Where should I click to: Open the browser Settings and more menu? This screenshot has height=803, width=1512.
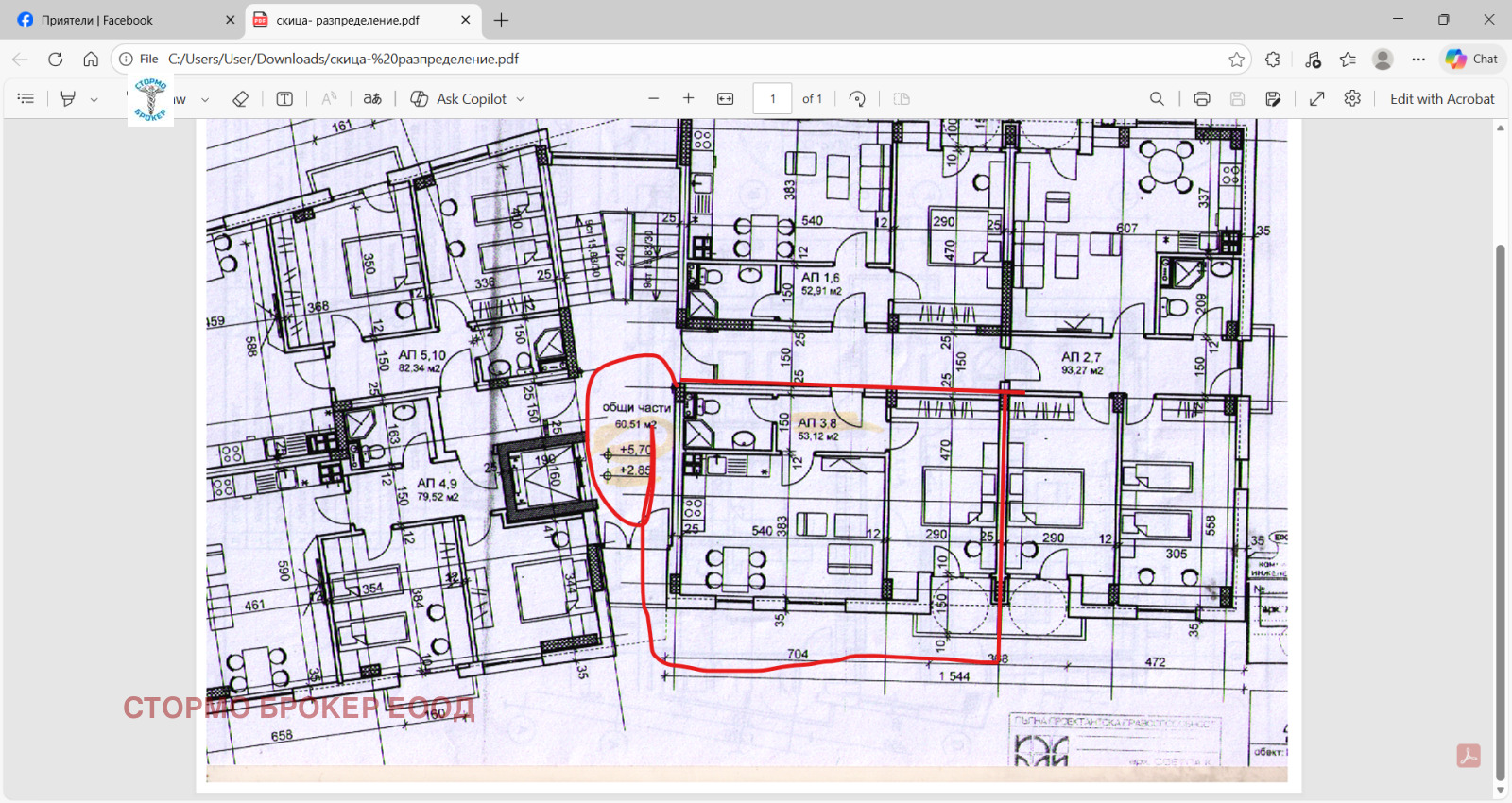pos(1418,59)
